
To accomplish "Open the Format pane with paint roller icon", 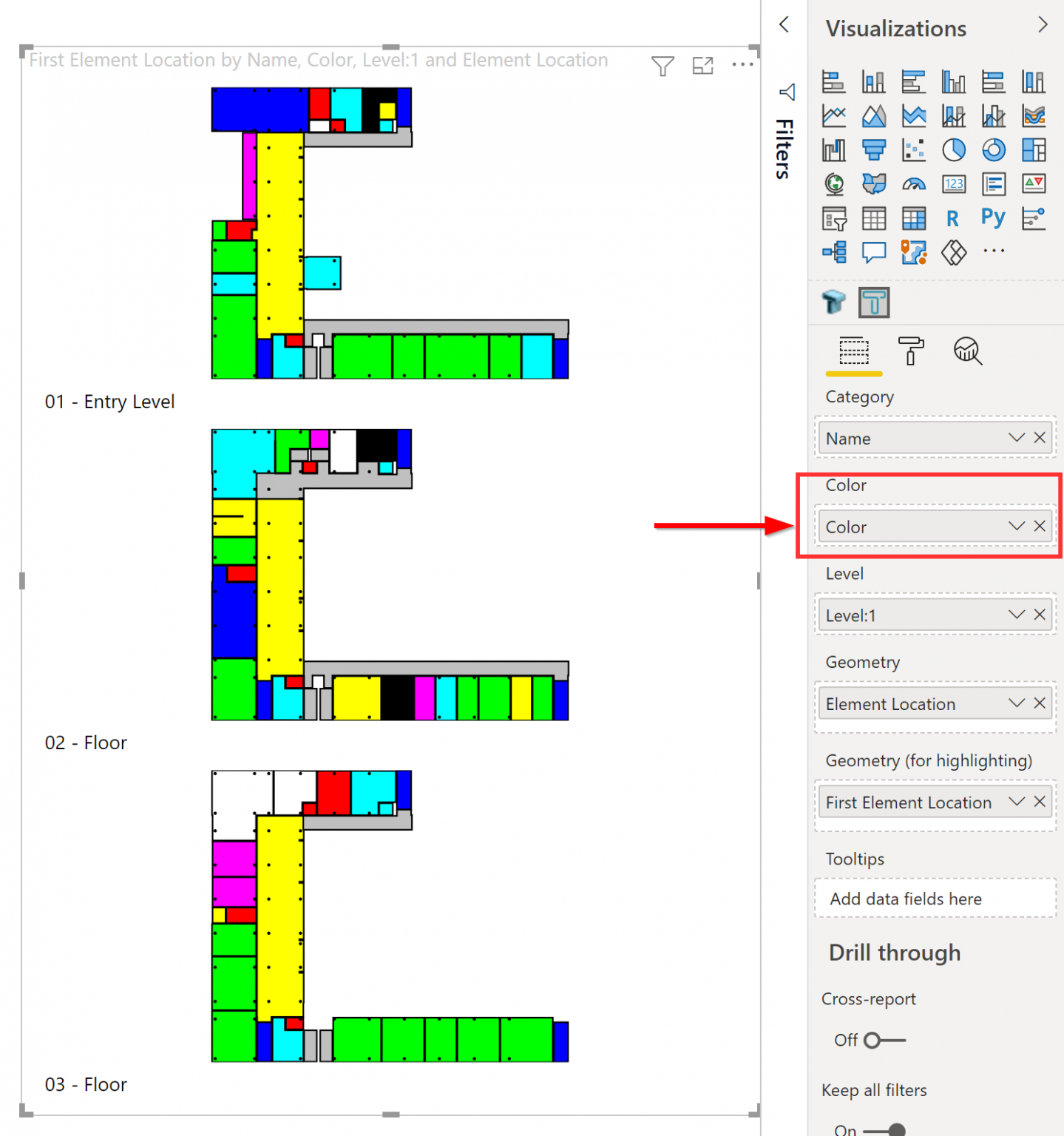I will tap(912, 351).
